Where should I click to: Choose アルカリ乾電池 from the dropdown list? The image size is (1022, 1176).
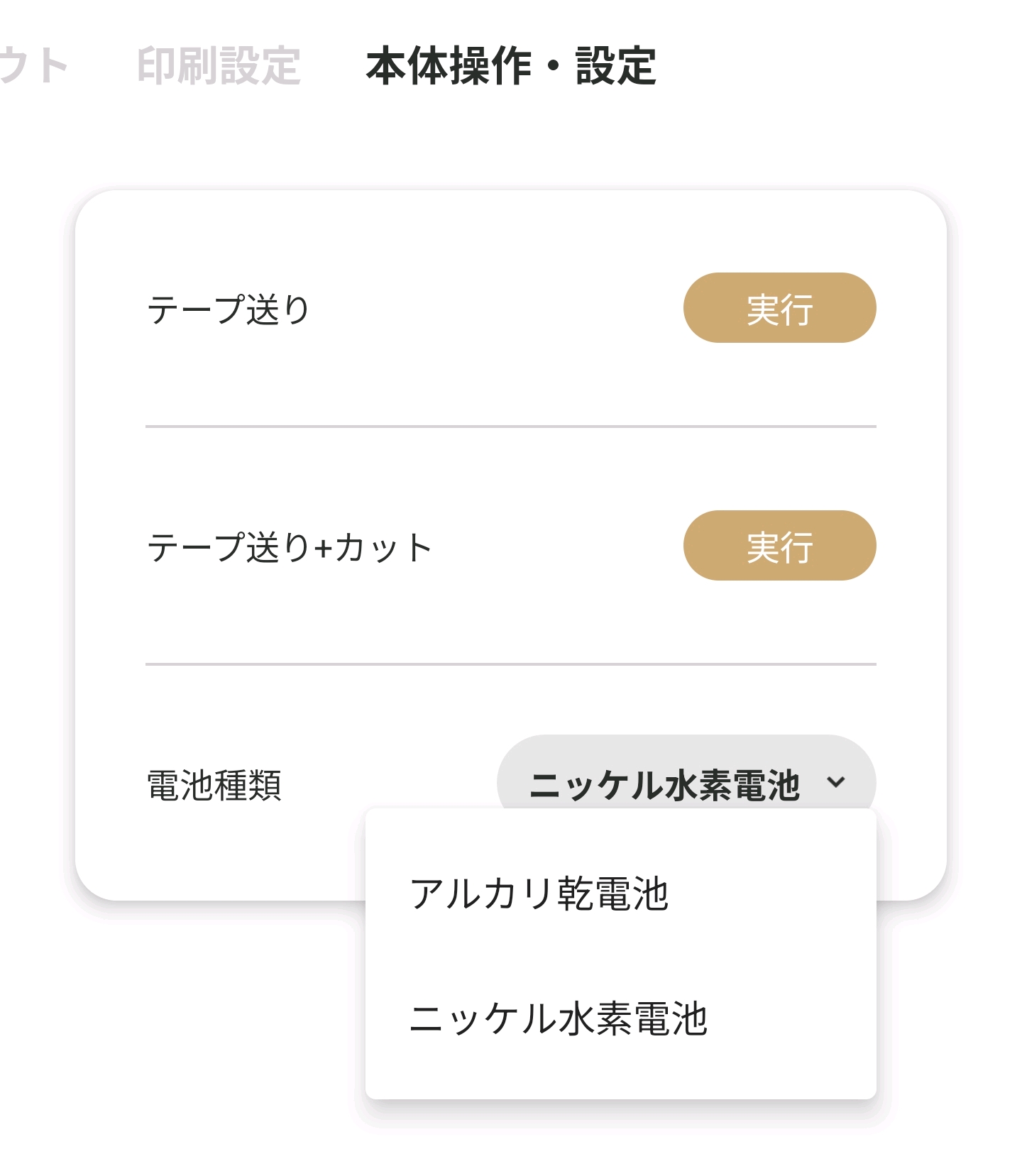click(x=539, y=893)
